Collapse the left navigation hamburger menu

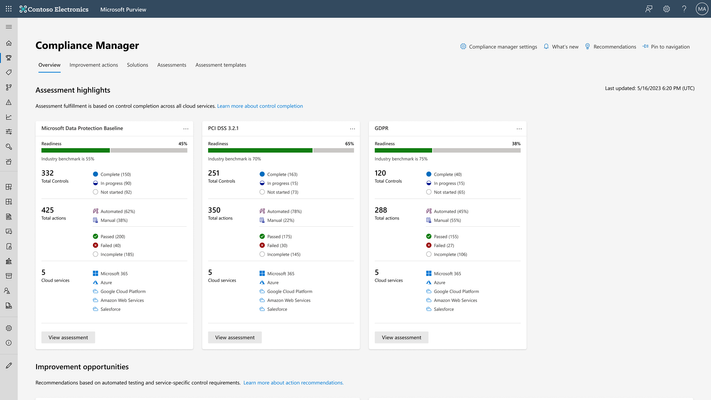tap(9, 27)
